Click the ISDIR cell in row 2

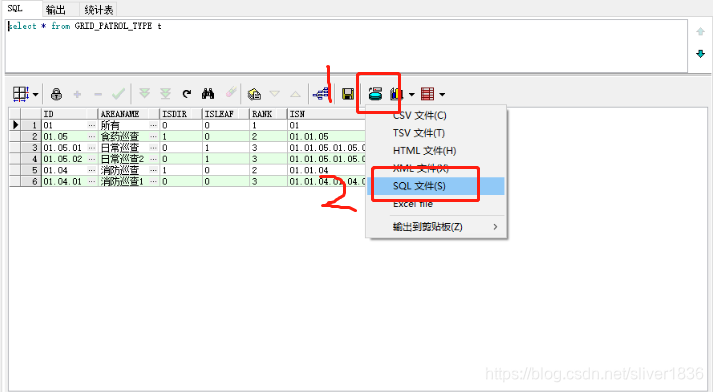click(181, 136)
